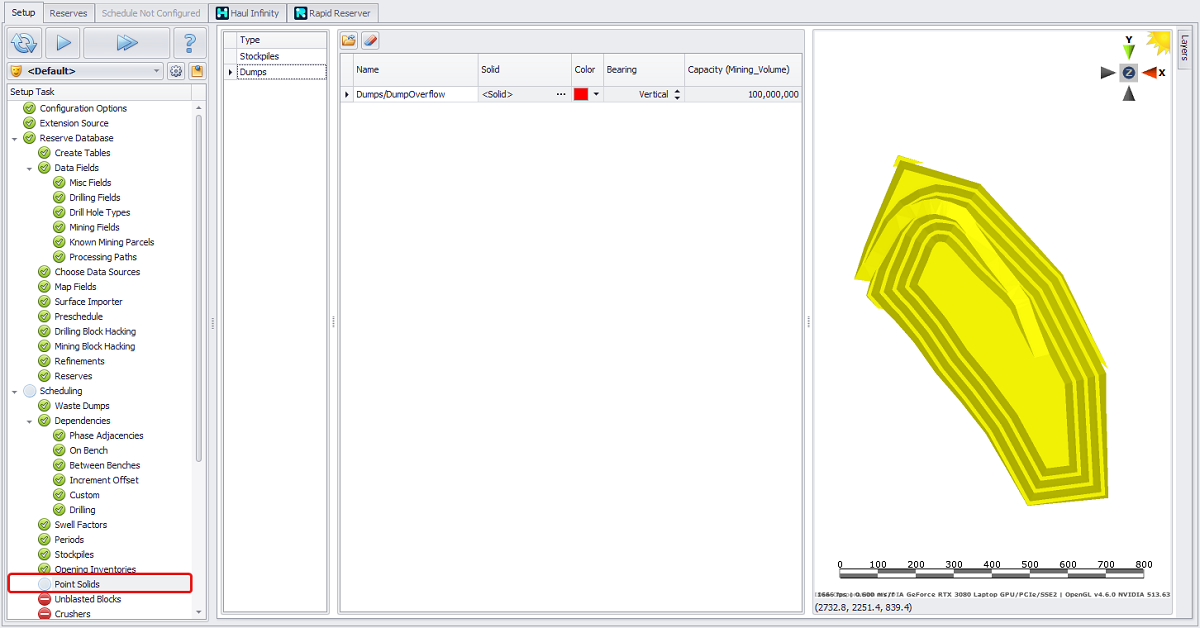Image resolution: width=1200 pixels, height=628 pixels.
Task: Switch to the Setup tab
Action: pos(23,13)
